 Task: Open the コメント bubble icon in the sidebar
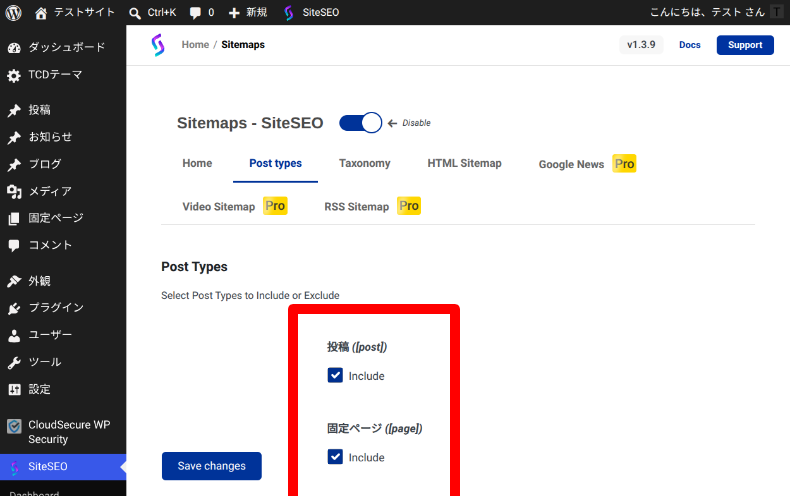[x=14, y=245]
